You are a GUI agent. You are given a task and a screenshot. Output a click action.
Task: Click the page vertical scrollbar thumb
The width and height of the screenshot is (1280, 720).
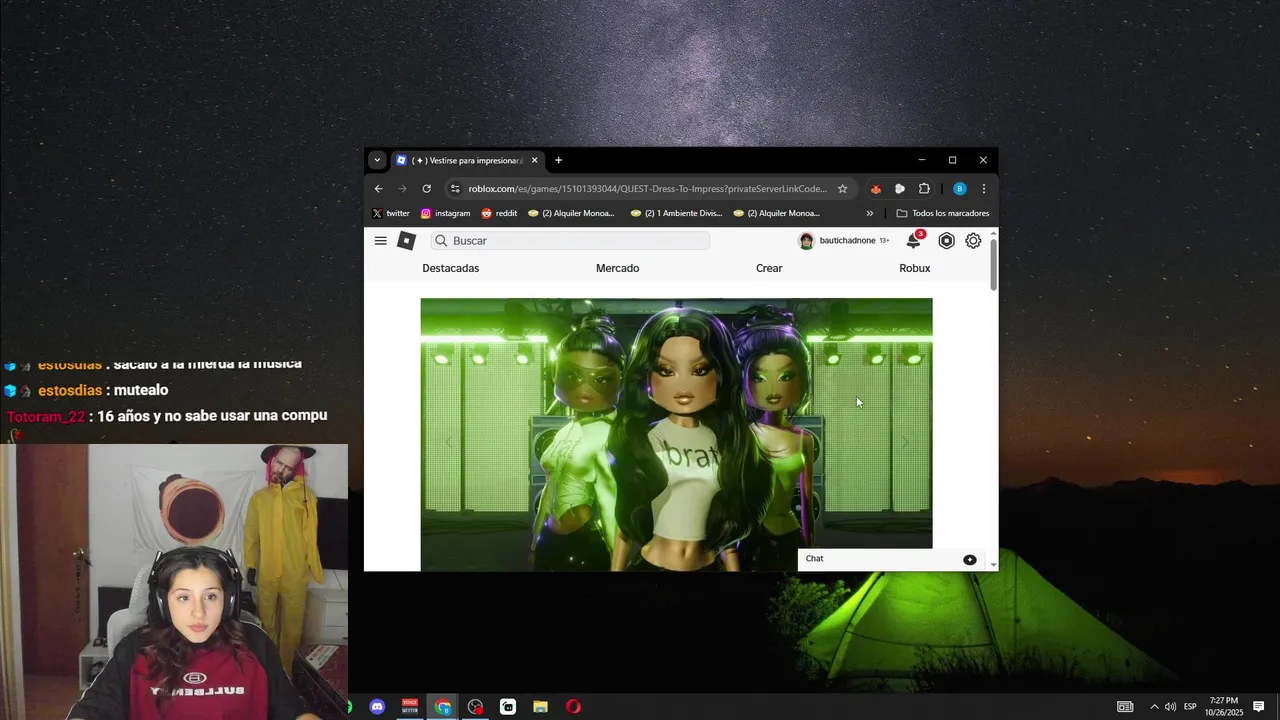coord(994,265)
